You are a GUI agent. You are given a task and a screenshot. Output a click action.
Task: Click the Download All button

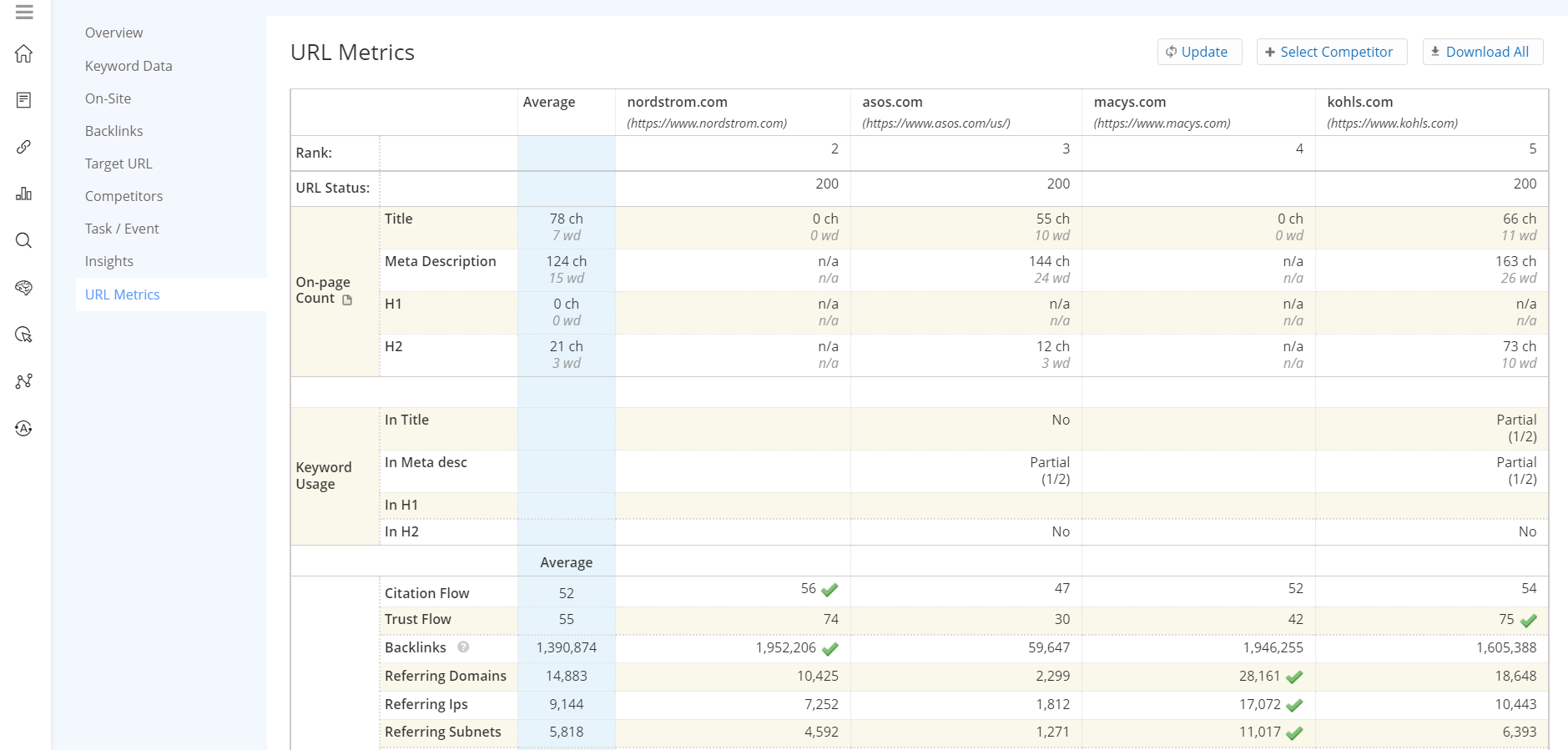click(1482, 52)
